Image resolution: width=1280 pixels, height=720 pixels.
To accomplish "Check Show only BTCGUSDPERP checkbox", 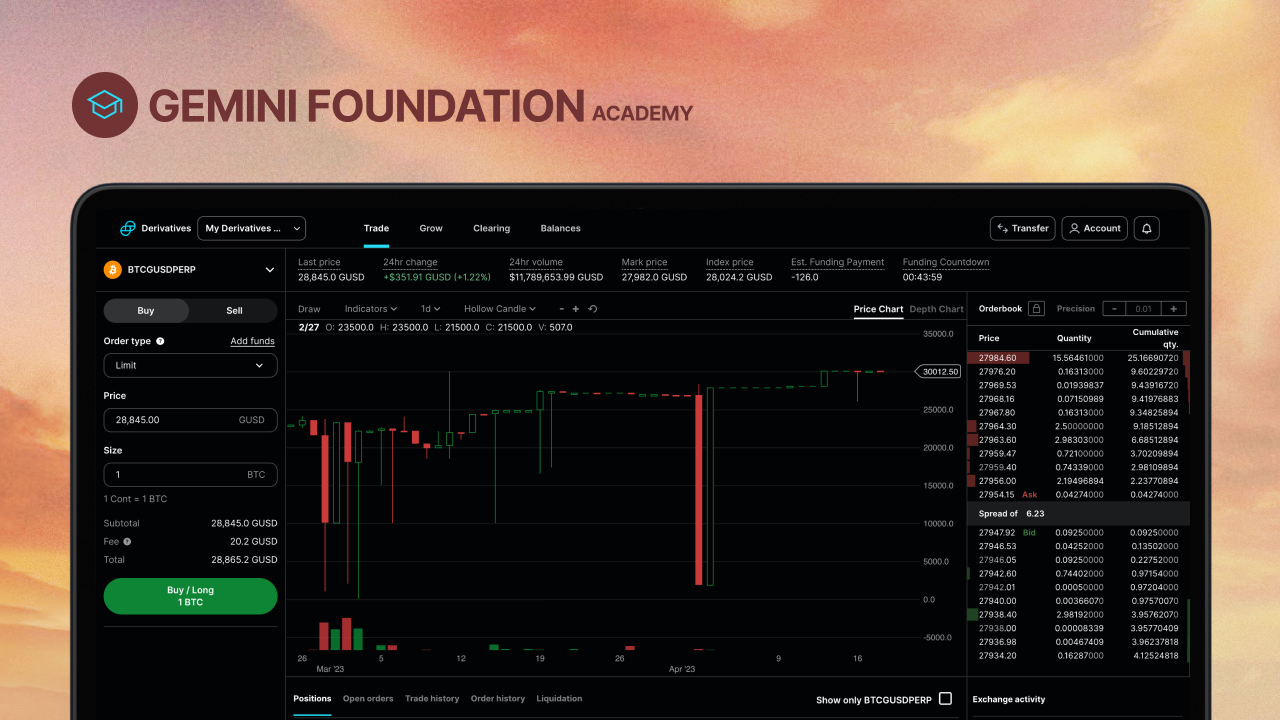I will point(945,699).
